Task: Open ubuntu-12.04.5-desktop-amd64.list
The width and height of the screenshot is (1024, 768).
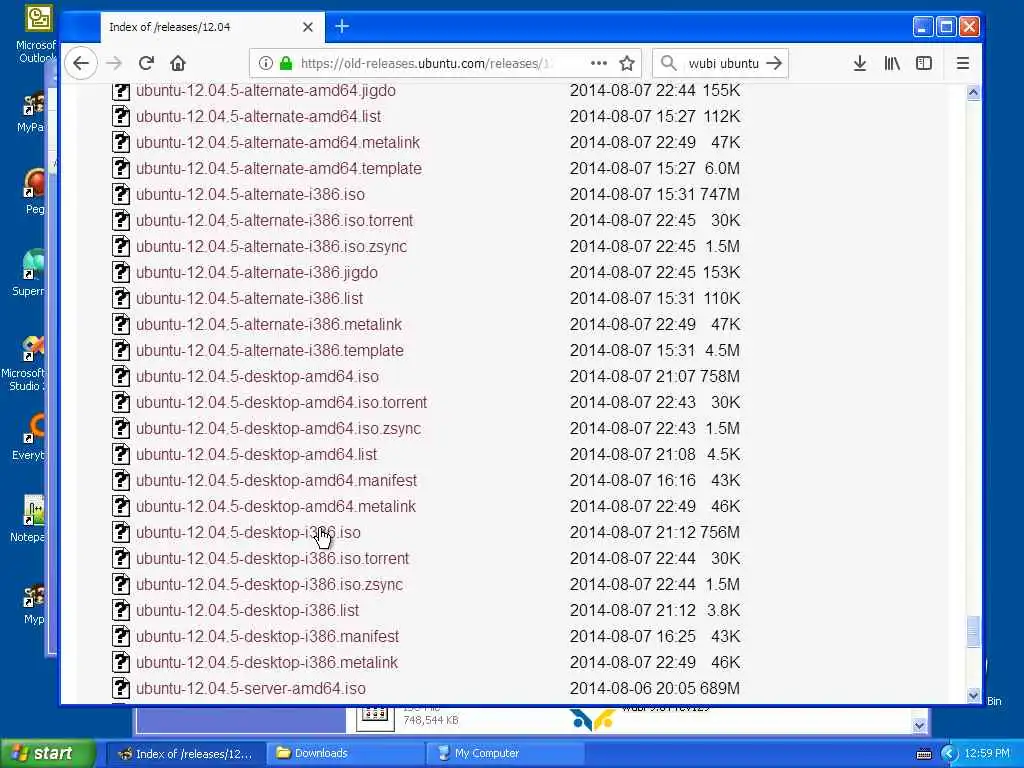Action: click(x=257, y=455)
